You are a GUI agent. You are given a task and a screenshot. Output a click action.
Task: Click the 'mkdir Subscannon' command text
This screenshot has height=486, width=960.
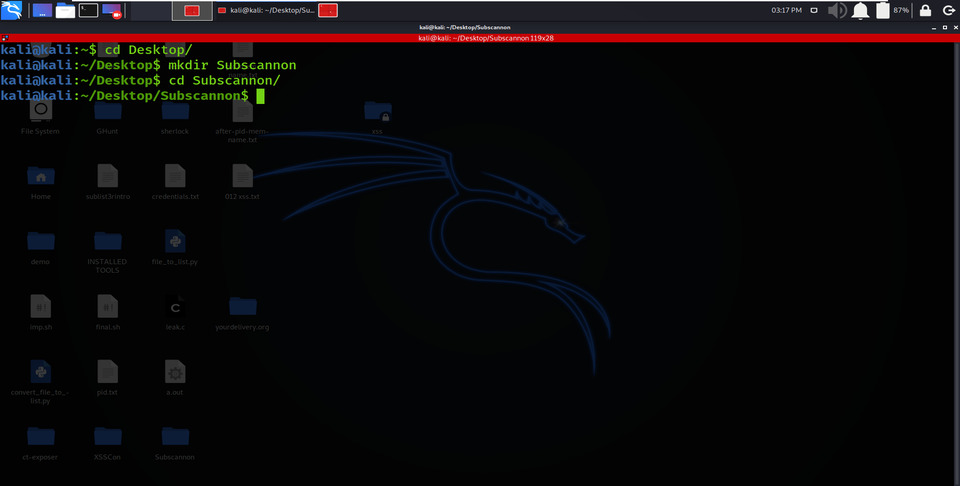232,65
